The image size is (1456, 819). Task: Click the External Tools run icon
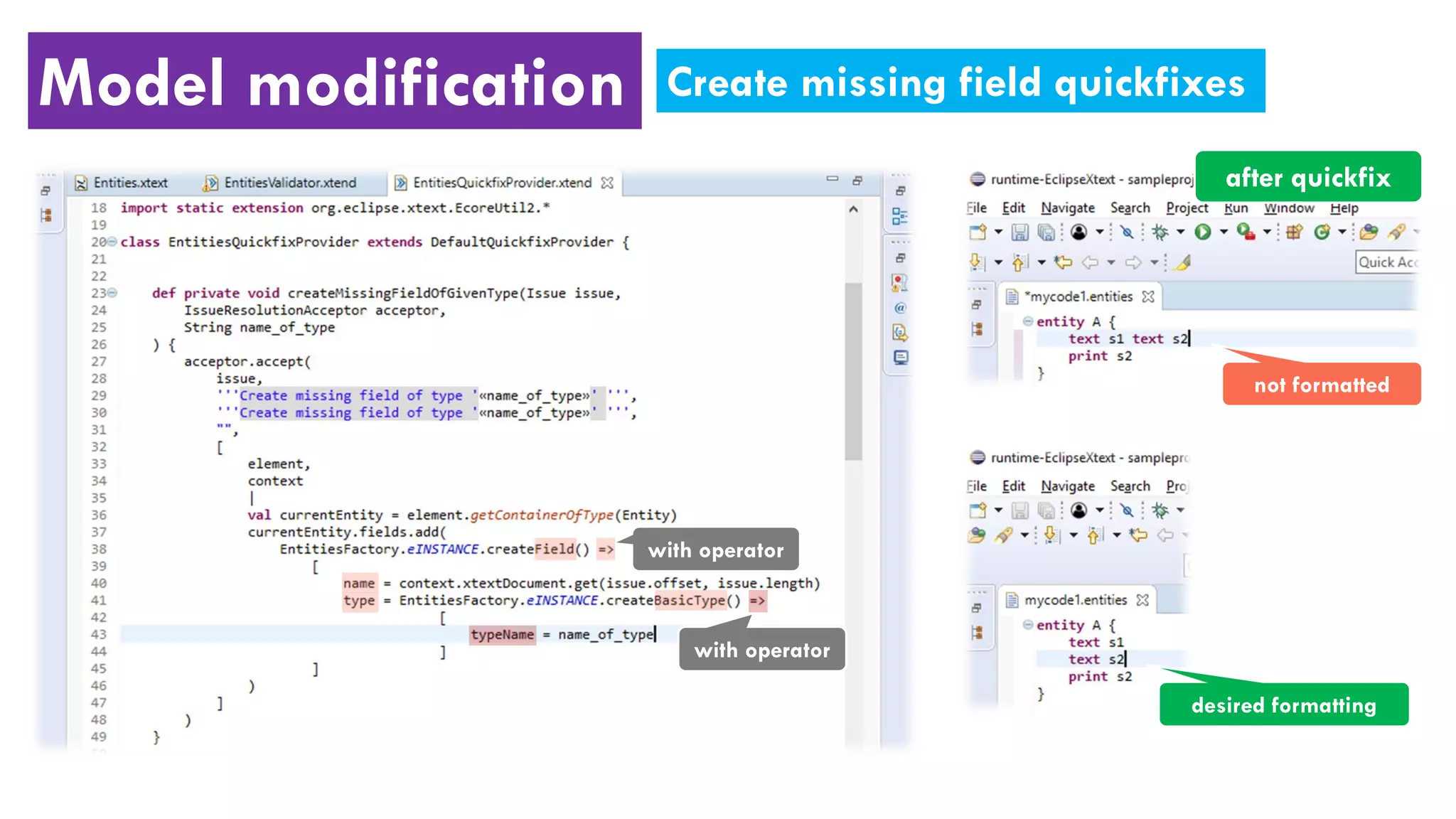click(x=1246, y=232)
